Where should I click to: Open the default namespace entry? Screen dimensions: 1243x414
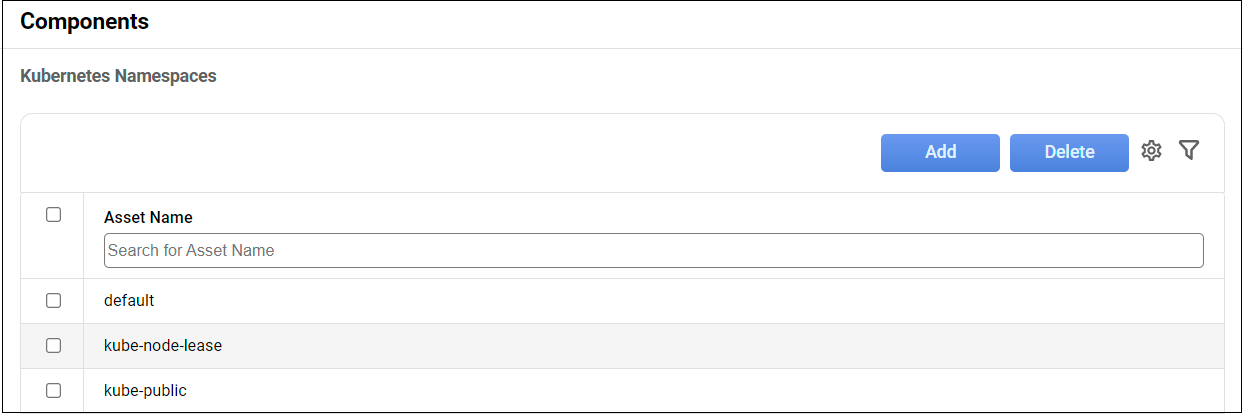click(x=129, y=300)
